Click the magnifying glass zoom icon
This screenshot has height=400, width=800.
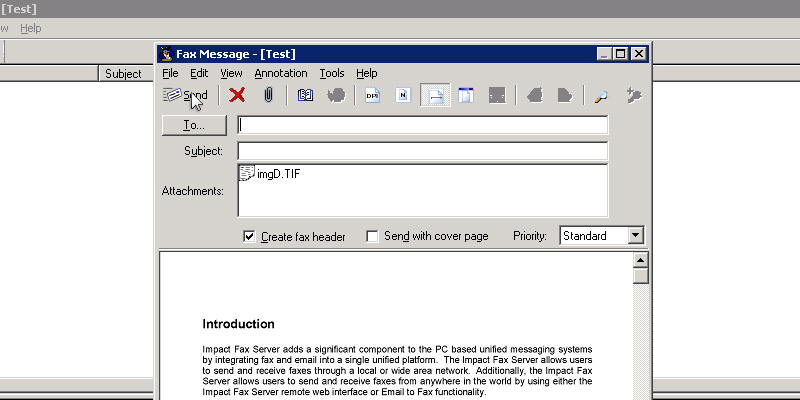point(601,95)
